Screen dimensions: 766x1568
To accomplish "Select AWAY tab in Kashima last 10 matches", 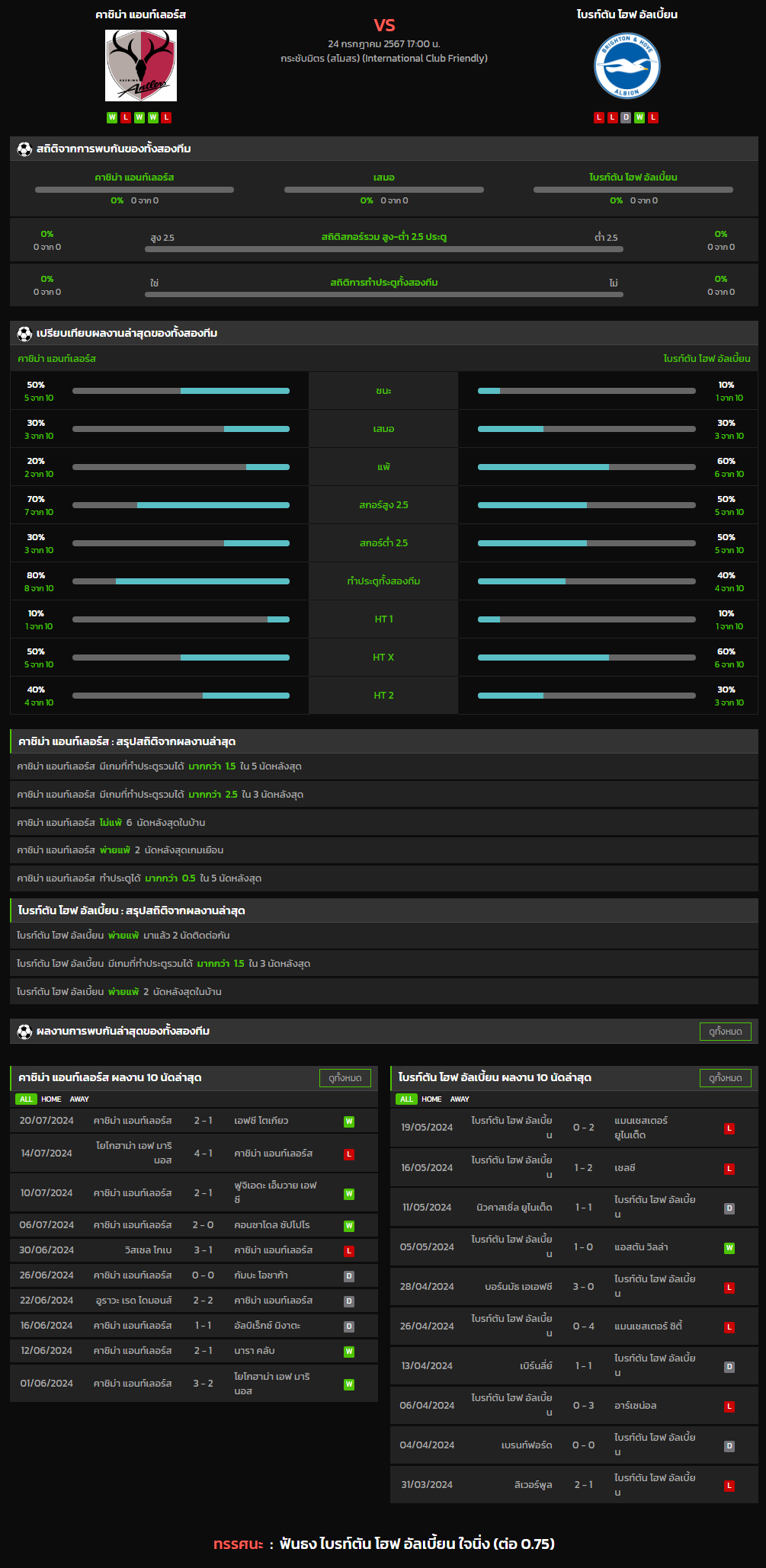I will click(79, 1099).
